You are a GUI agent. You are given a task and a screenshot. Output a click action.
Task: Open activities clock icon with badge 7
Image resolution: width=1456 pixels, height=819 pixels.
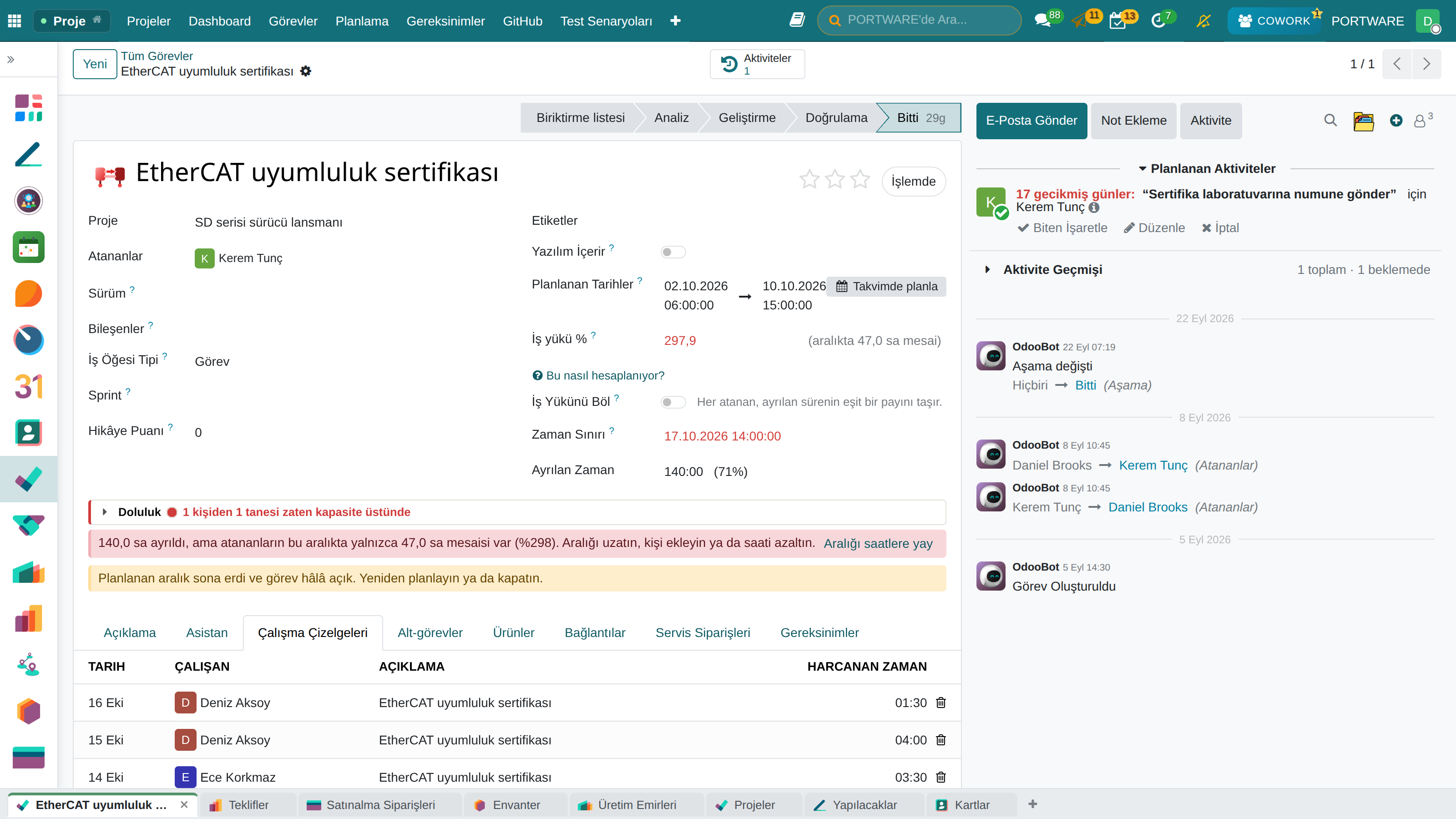pyautogui.click(x=1158, y=21)
